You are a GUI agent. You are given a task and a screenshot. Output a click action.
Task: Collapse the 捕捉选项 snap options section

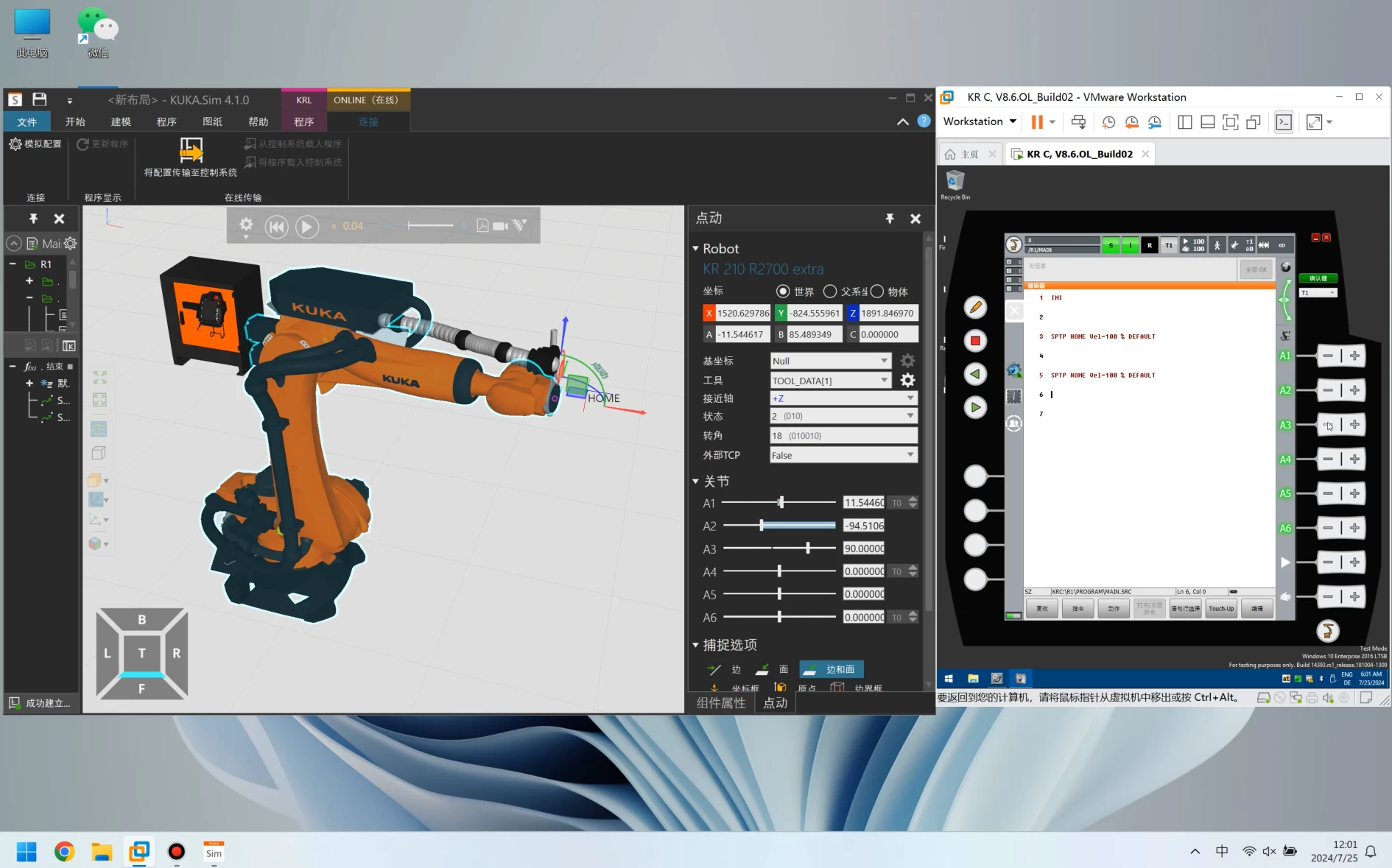pyautogui.click(x=695, y=645)
